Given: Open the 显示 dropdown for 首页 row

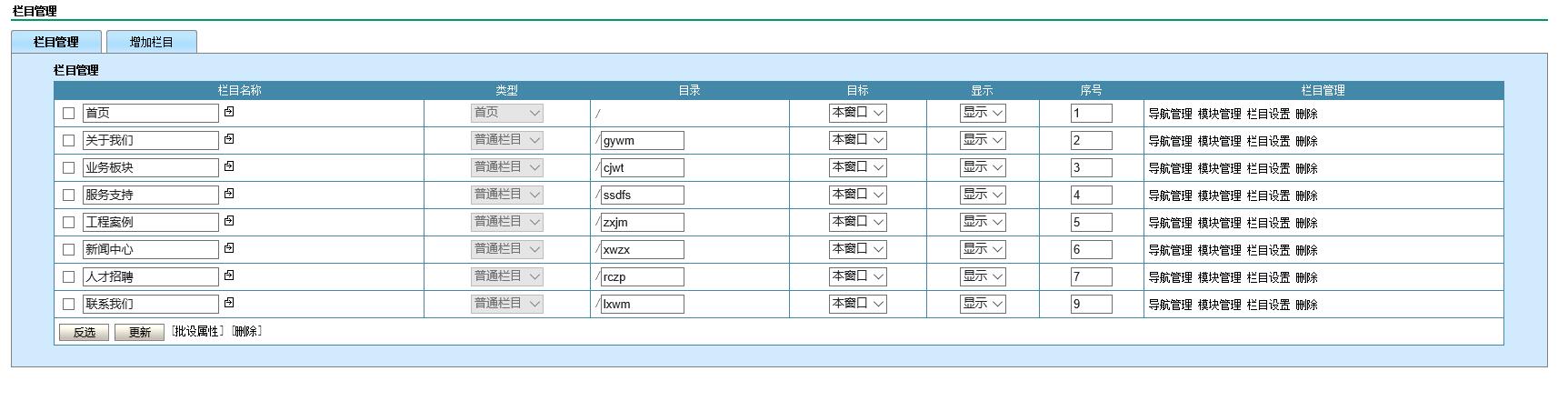Looking at the screenshot, I should click(983, 113).
